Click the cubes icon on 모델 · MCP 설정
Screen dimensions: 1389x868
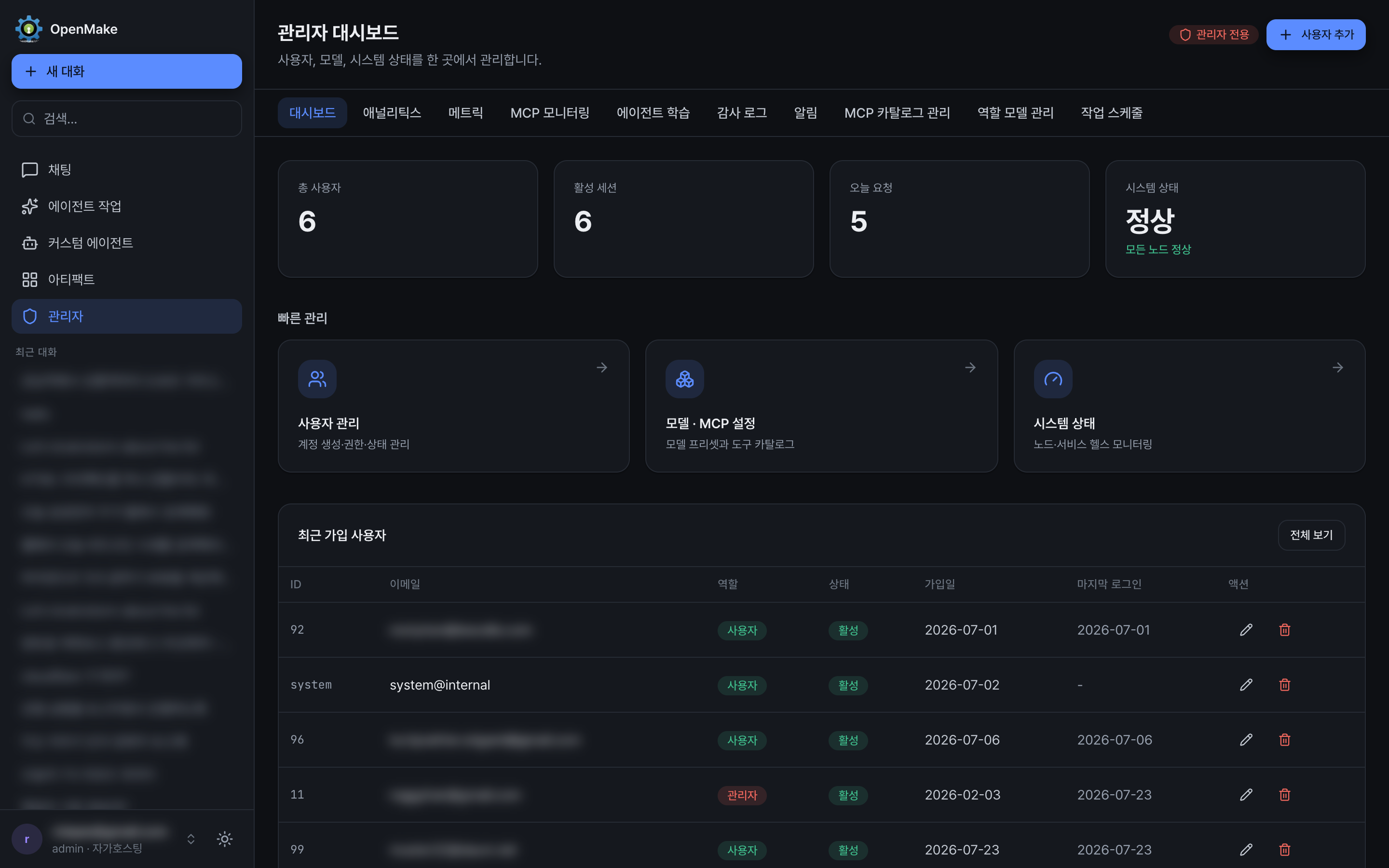click(x=685, y=379)
